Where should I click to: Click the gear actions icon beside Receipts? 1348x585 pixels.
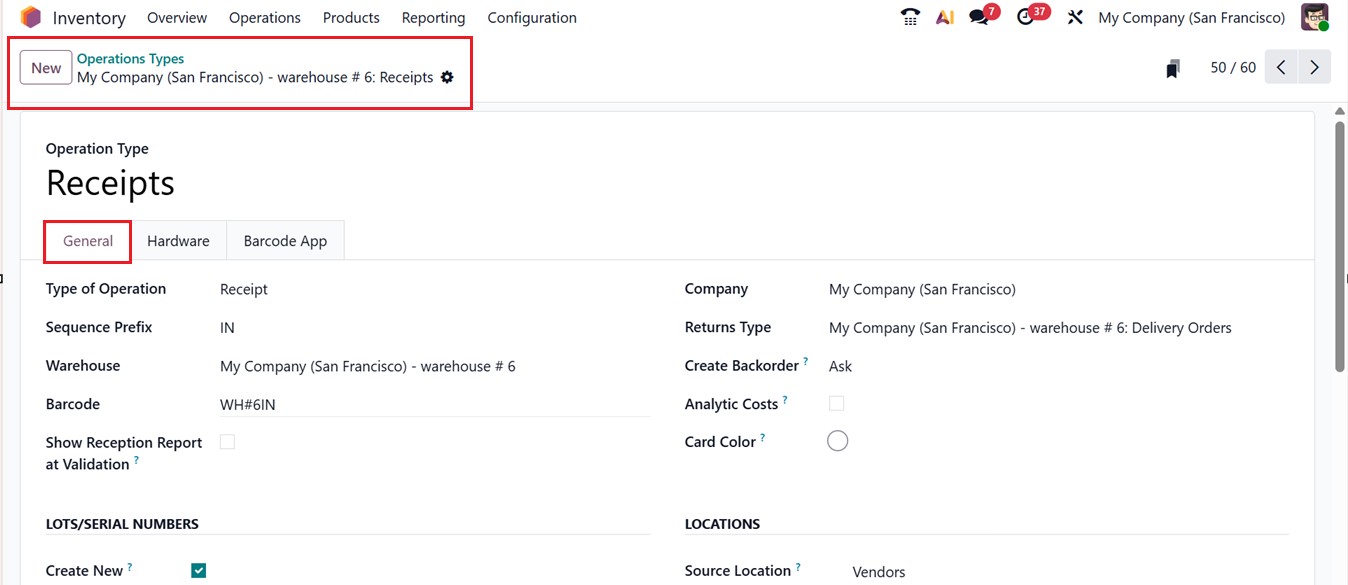click(x=447, y=77)
